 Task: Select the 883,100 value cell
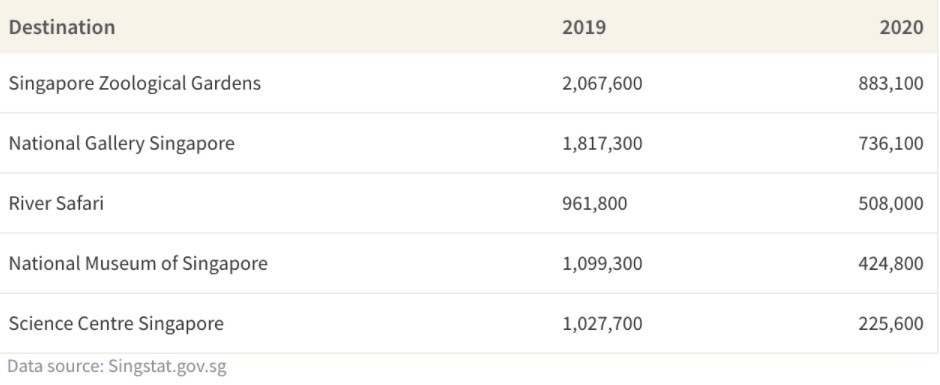891,83
